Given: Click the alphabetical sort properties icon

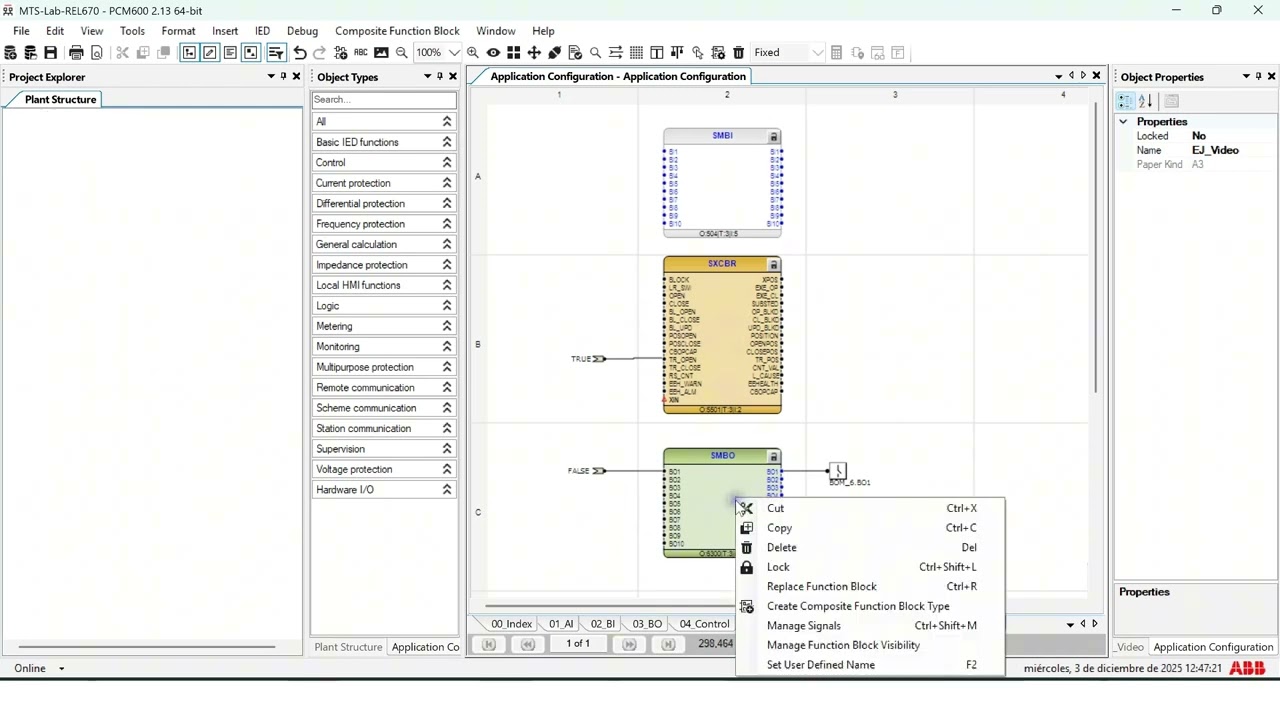Looking at the screenshot, I should click(1146, 101).
